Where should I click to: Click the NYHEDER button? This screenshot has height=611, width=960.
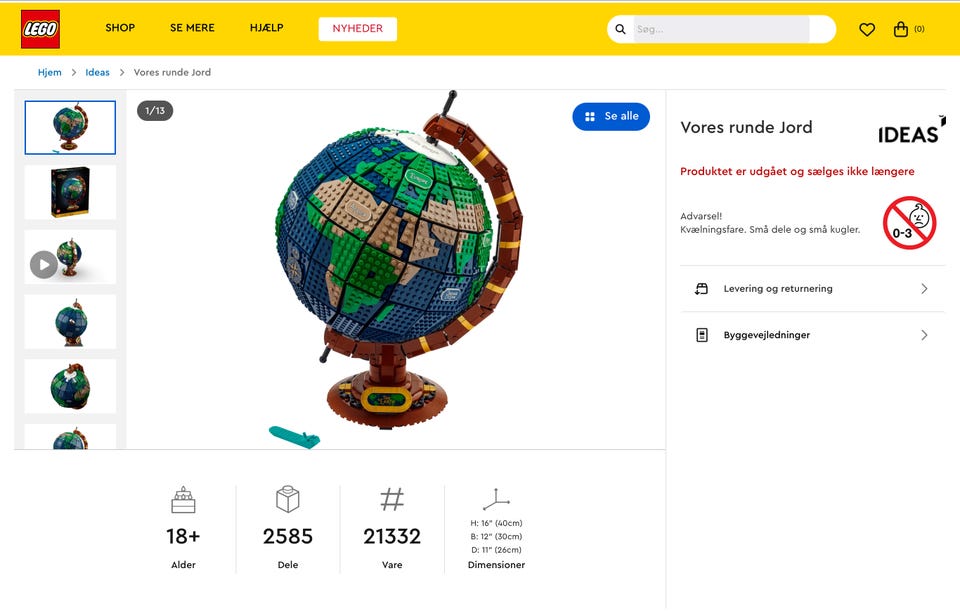pos(358,29)
